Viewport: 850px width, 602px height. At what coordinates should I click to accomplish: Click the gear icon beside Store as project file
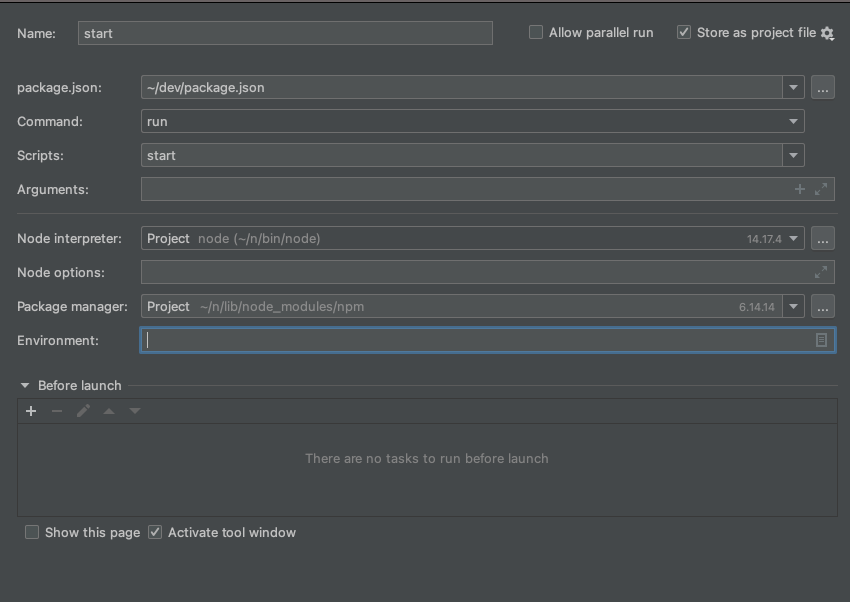[827, 33]
